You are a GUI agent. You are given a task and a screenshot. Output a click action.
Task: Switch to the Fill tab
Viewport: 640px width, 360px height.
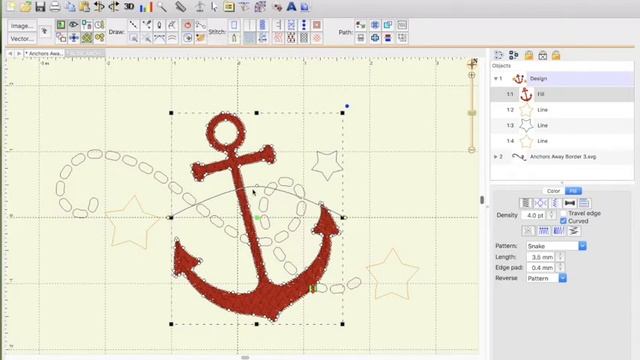pos(573,191)
